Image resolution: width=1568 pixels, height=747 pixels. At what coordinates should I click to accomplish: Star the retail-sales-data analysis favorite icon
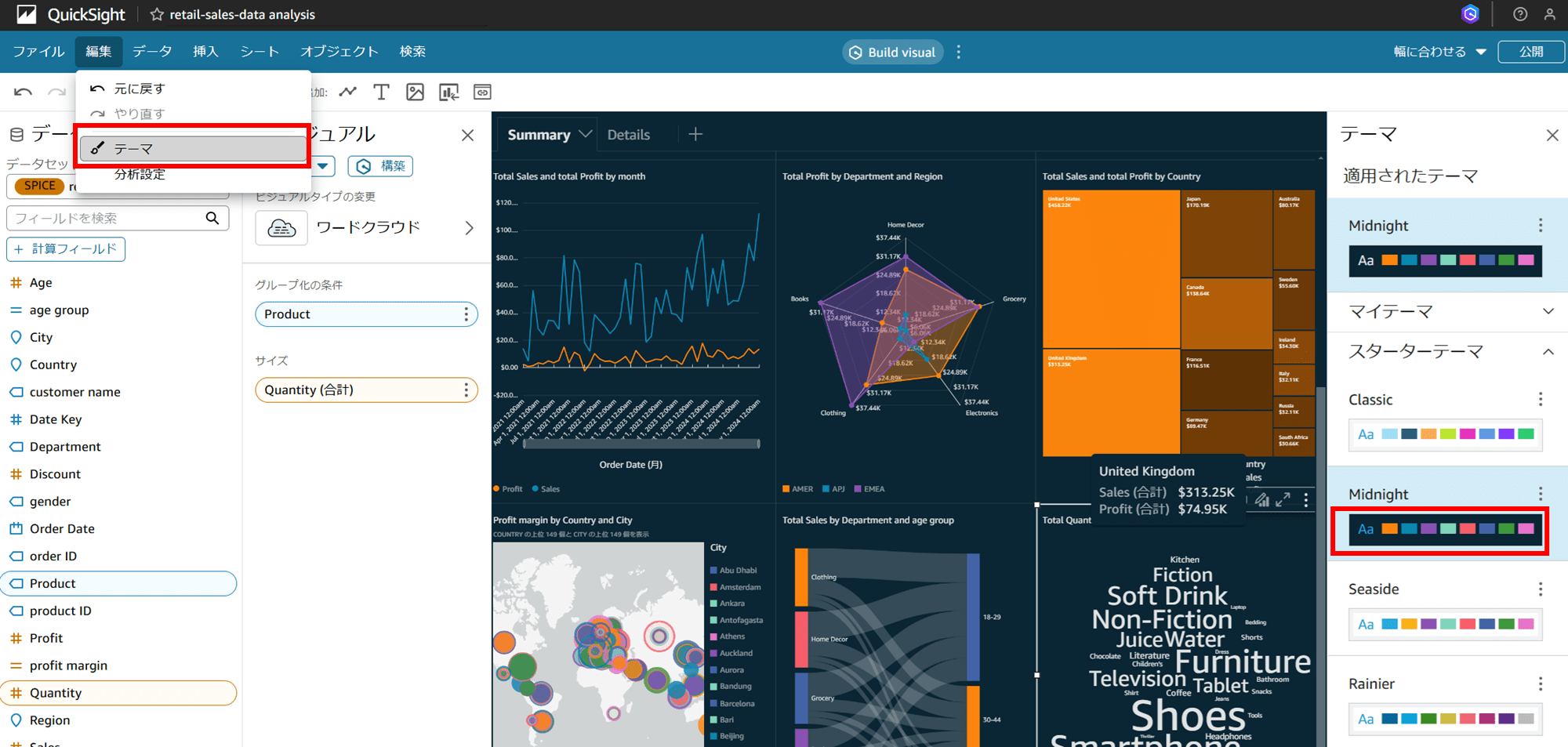(157, 14)
